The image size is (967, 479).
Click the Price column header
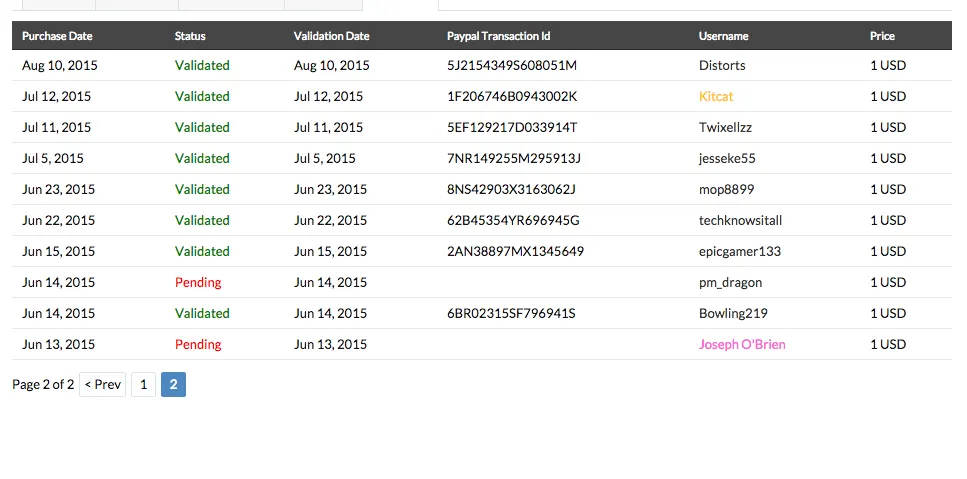[882, 36]
